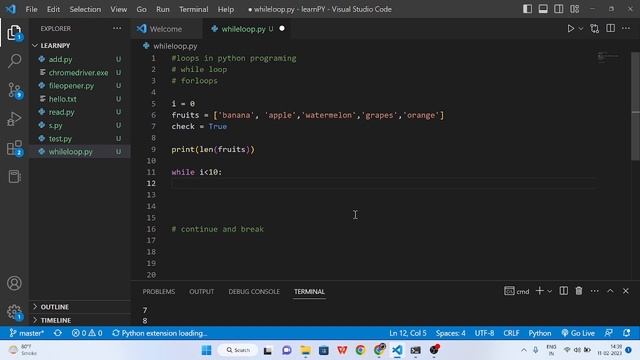Maximize panel with chevron up

610,291
